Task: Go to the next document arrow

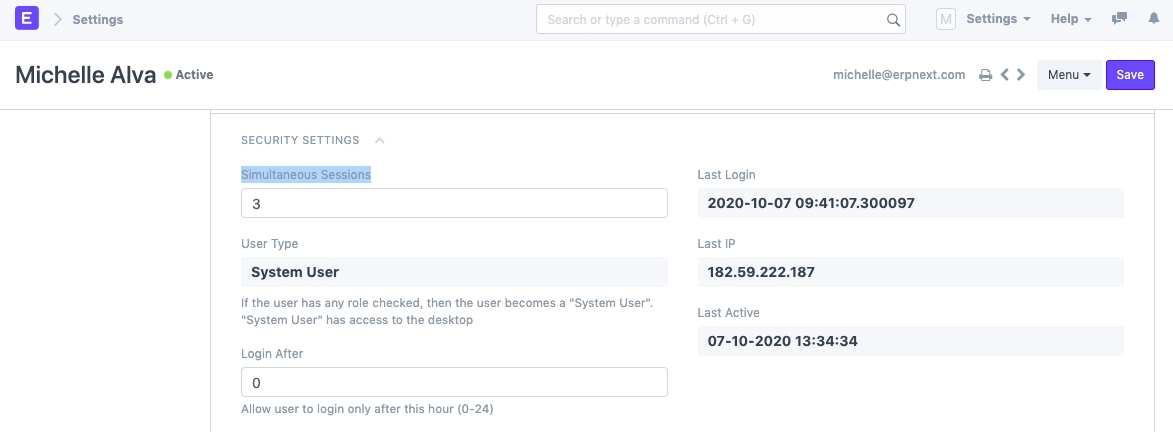Action: pos(1021,75)
